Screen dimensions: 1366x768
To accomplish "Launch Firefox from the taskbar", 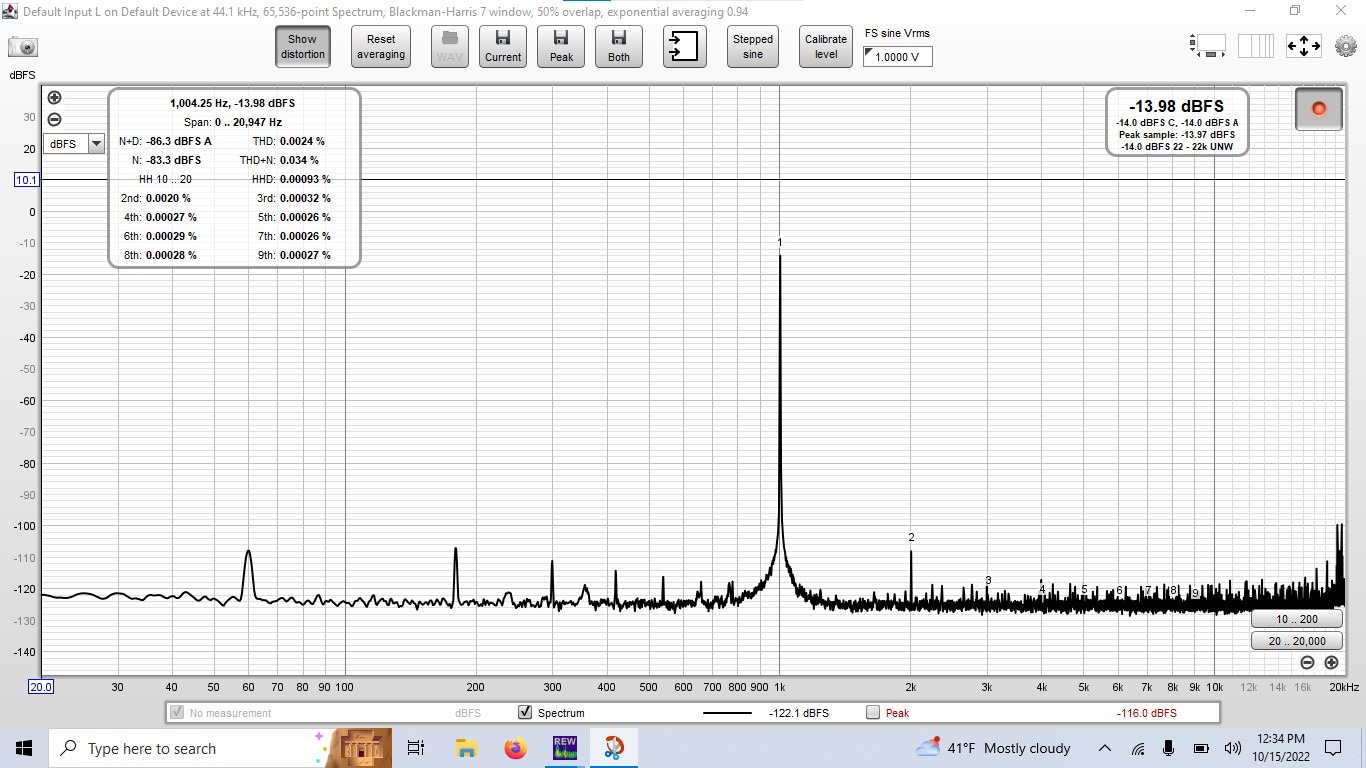I will click(515, 748).
